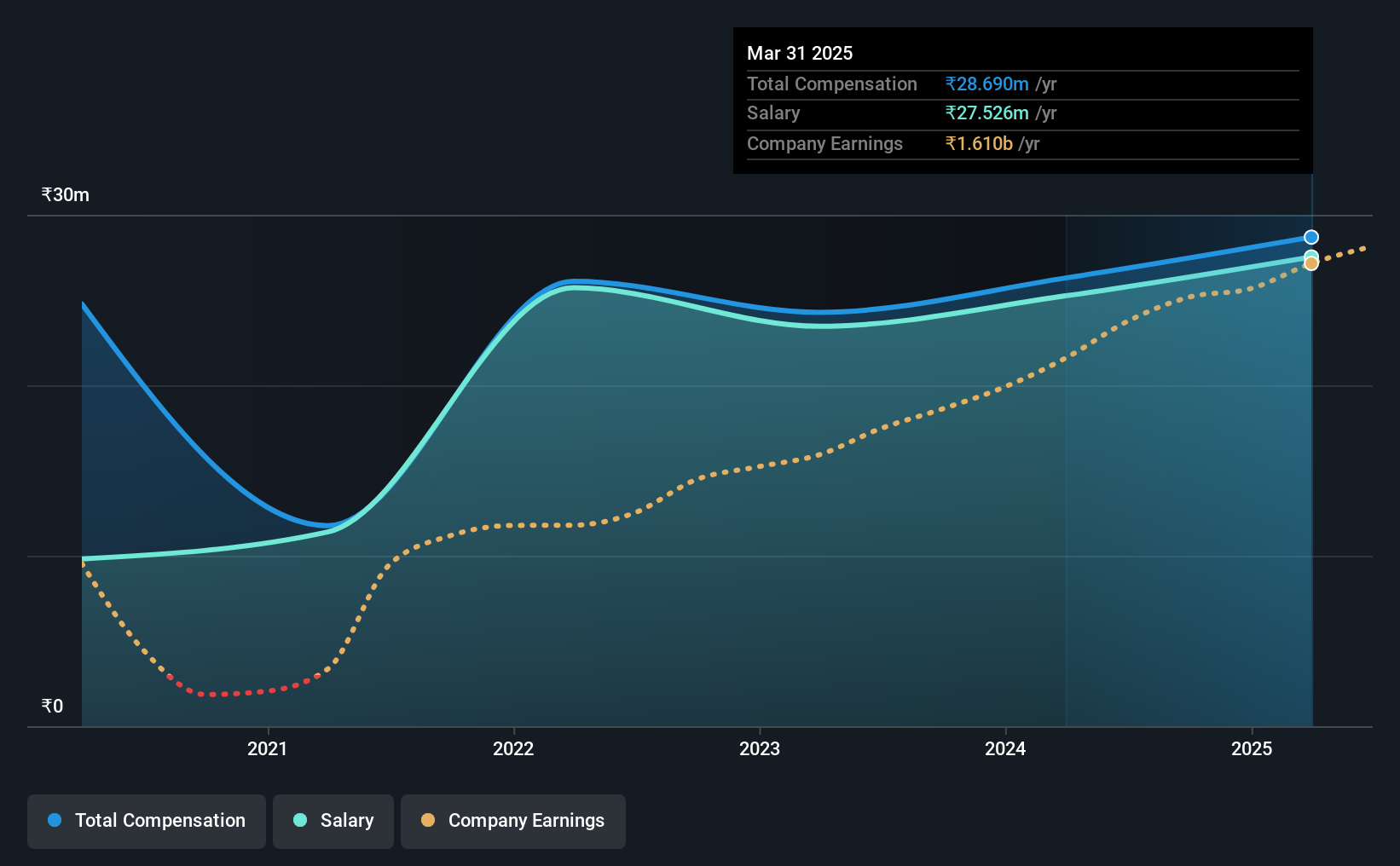Click the ₹27.526m salary value
The height and width of the screenshot is (866, 1400).
click(x=987, y=113)
